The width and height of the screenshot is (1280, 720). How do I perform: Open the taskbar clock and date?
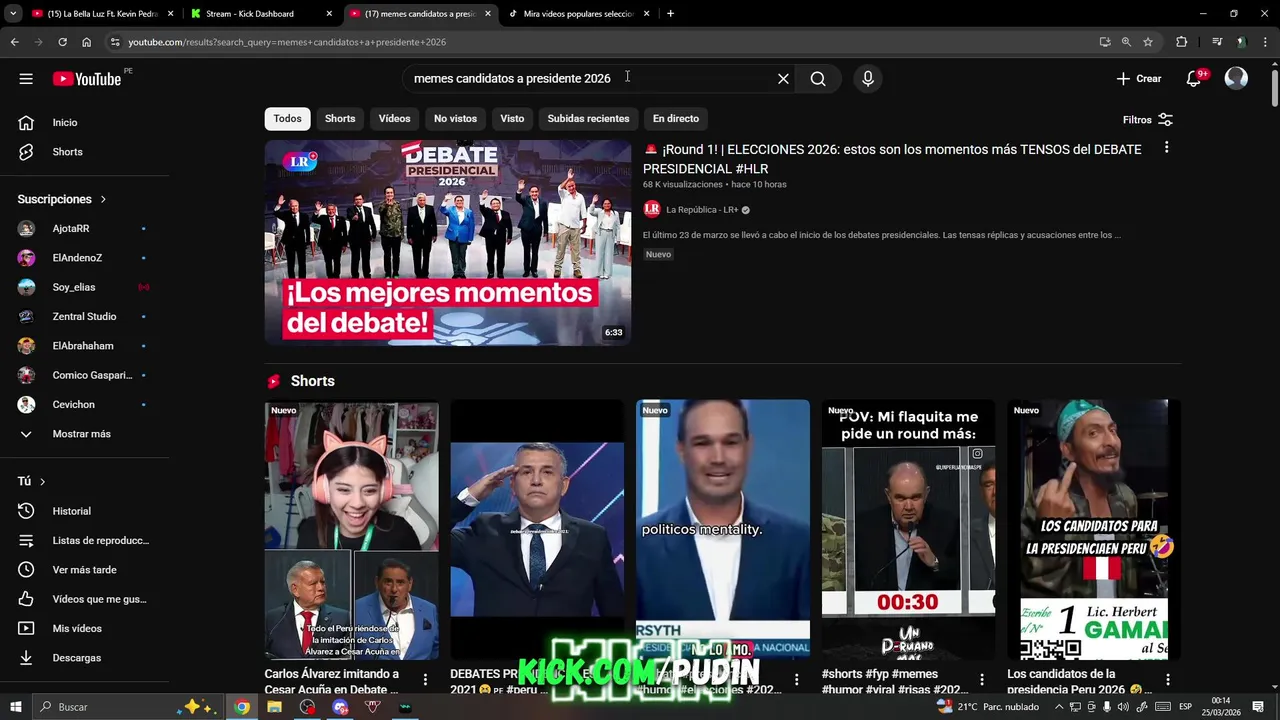pos(1221,706)
